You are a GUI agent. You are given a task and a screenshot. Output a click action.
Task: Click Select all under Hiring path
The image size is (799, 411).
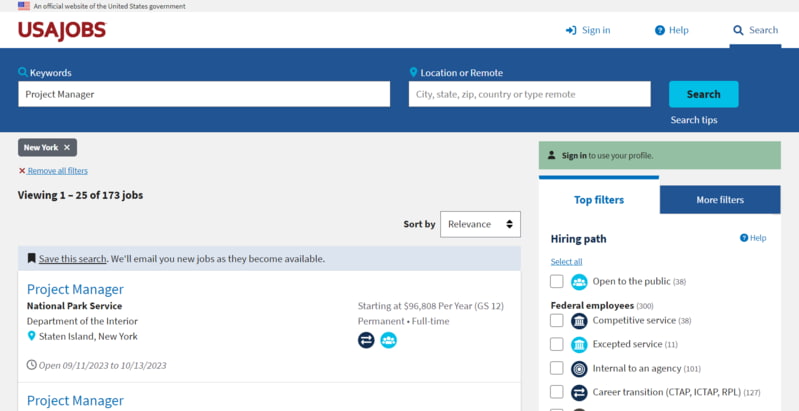click(x=566, y=262)
